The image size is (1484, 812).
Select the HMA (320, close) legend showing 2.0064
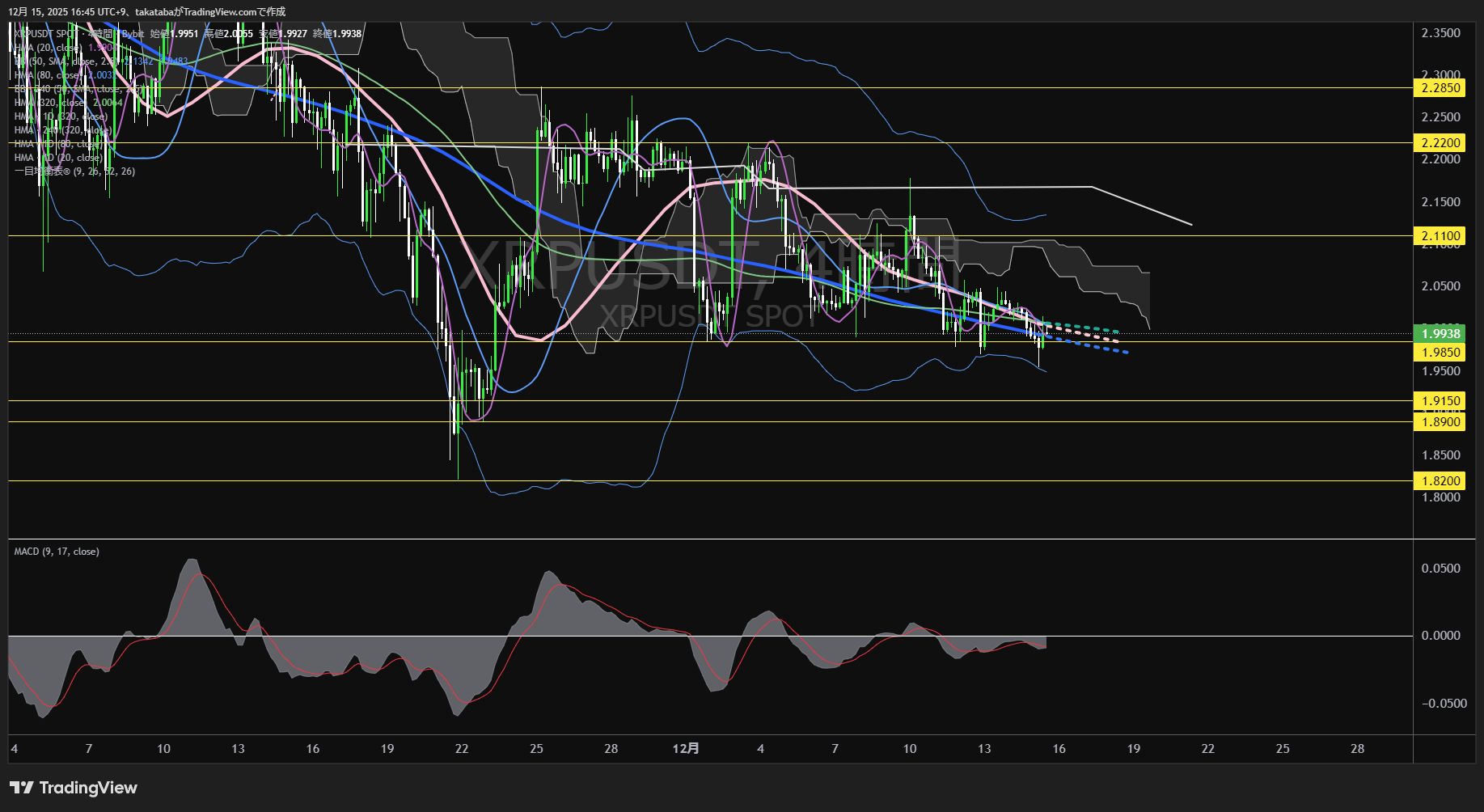pyautogui.click(x=57, y=103)
